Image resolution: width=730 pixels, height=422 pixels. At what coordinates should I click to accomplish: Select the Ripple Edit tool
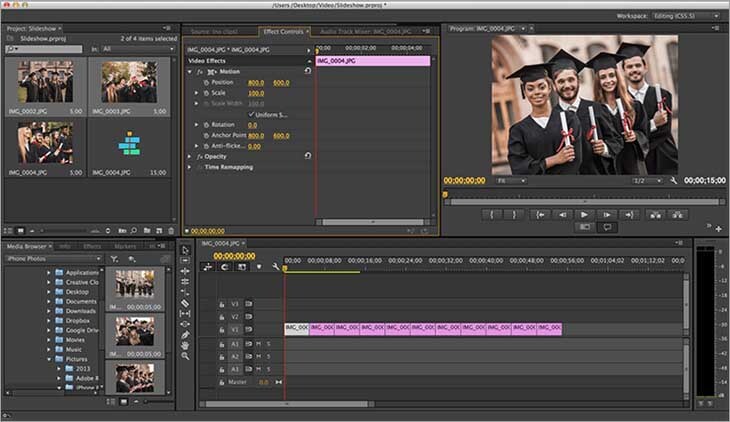tap(185, 271)
